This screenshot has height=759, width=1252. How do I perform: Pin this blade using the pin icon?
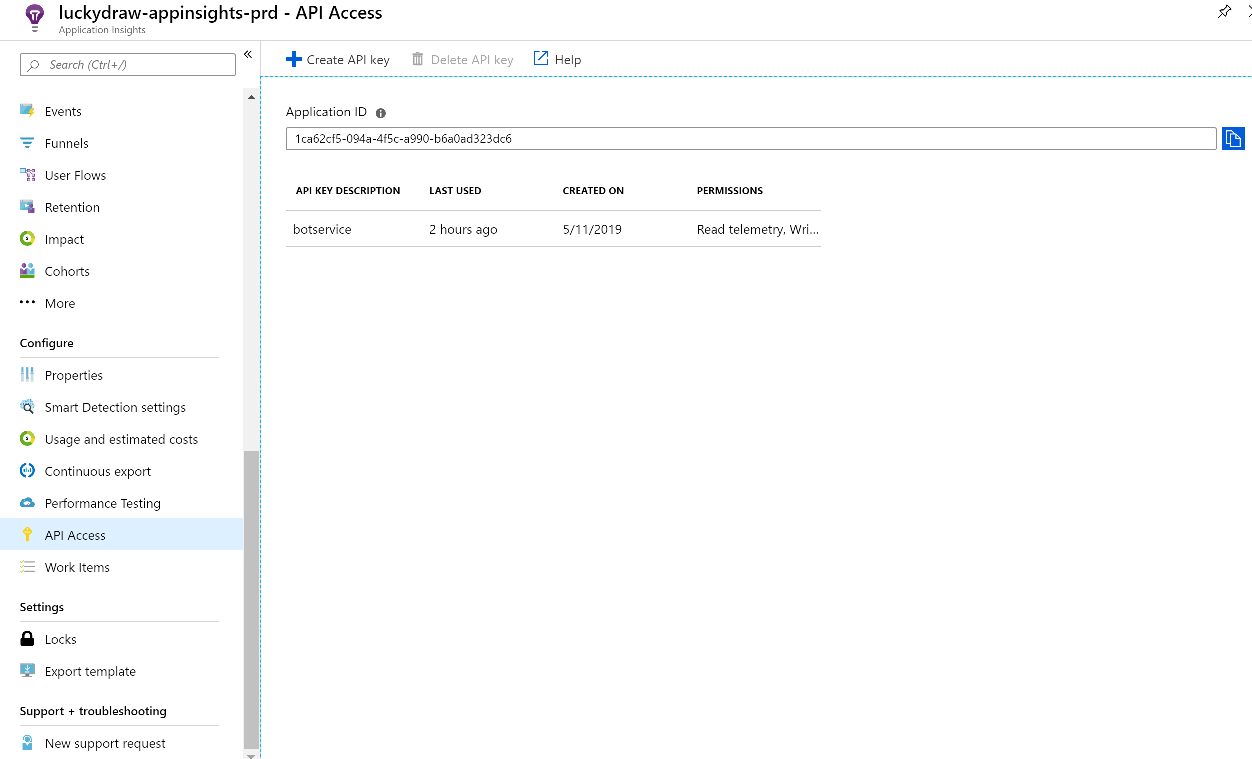coord(1224,12)
